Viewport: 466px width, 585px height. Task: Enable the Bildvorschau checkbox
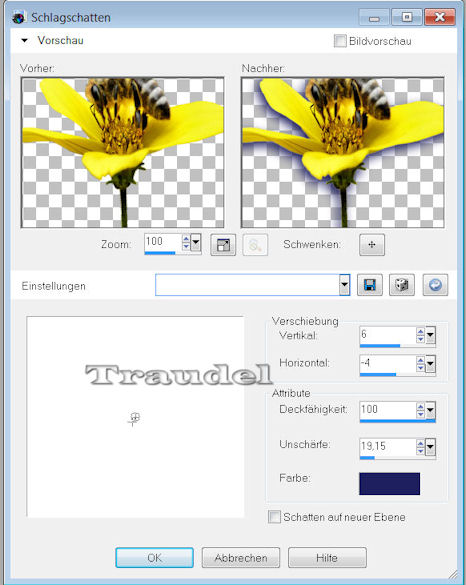point(340,41)
